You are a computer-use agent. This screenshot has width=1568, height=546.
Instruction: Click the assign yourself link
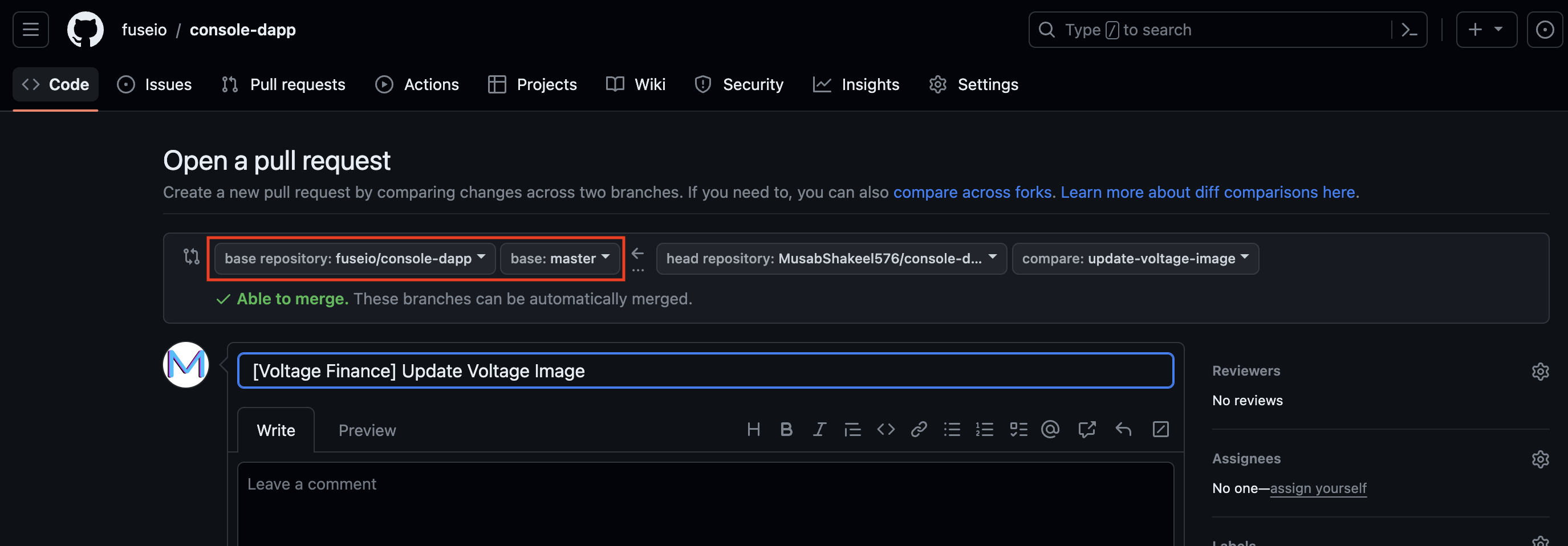[x=1318, y=488]
